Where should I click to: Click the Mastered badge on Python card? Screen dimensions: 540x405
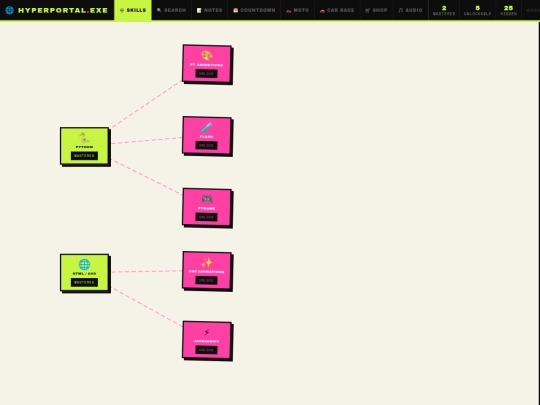84,156
